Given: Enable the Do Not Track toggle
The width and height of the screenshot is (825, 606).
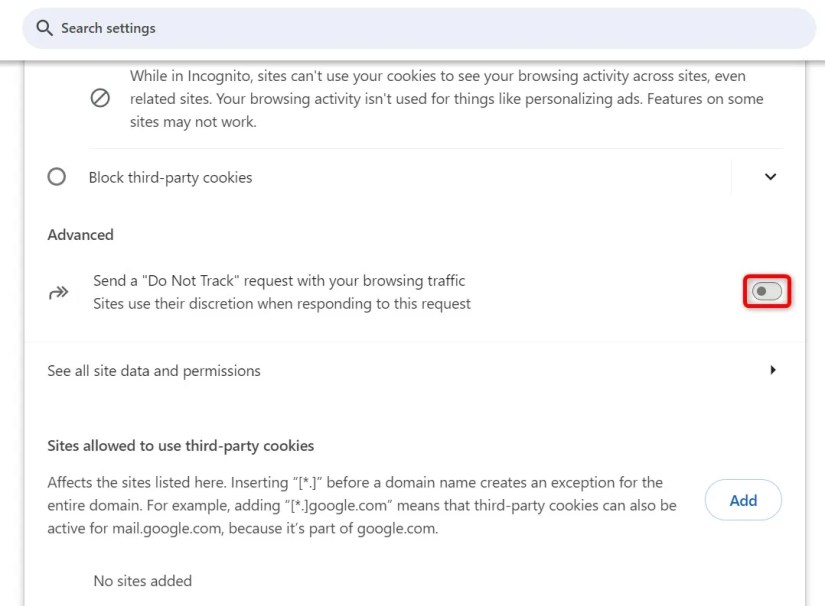Looking at the screenshot, I should coord(767,292).
